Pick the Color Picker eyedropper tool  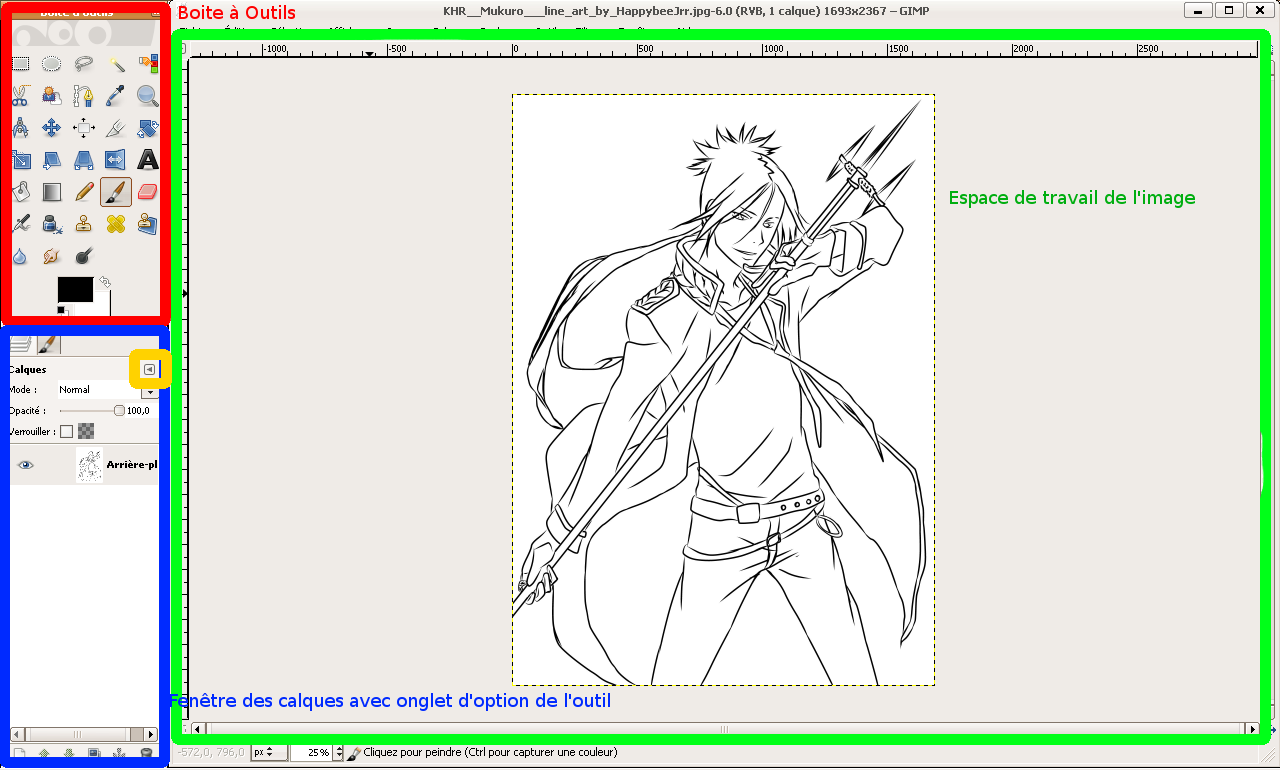tap(116, 96)
